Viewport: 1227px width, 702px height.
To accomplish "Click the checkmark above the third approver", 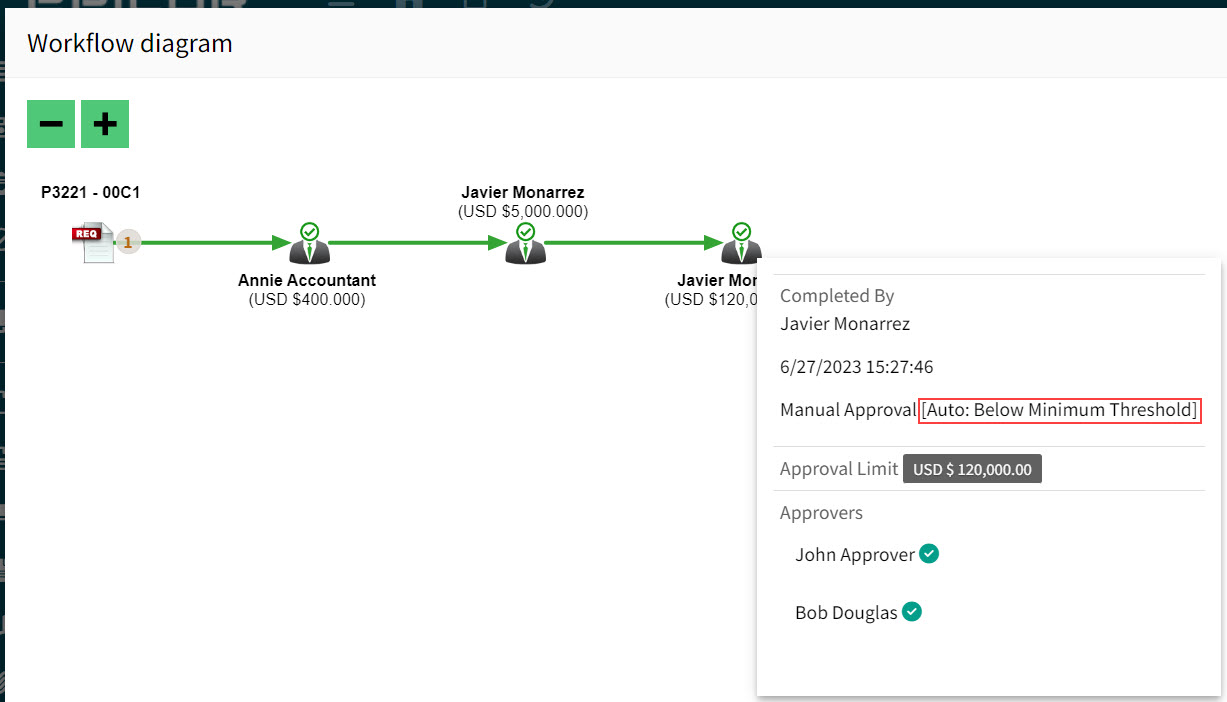I will pyautogui.click(x=741, y=231).
